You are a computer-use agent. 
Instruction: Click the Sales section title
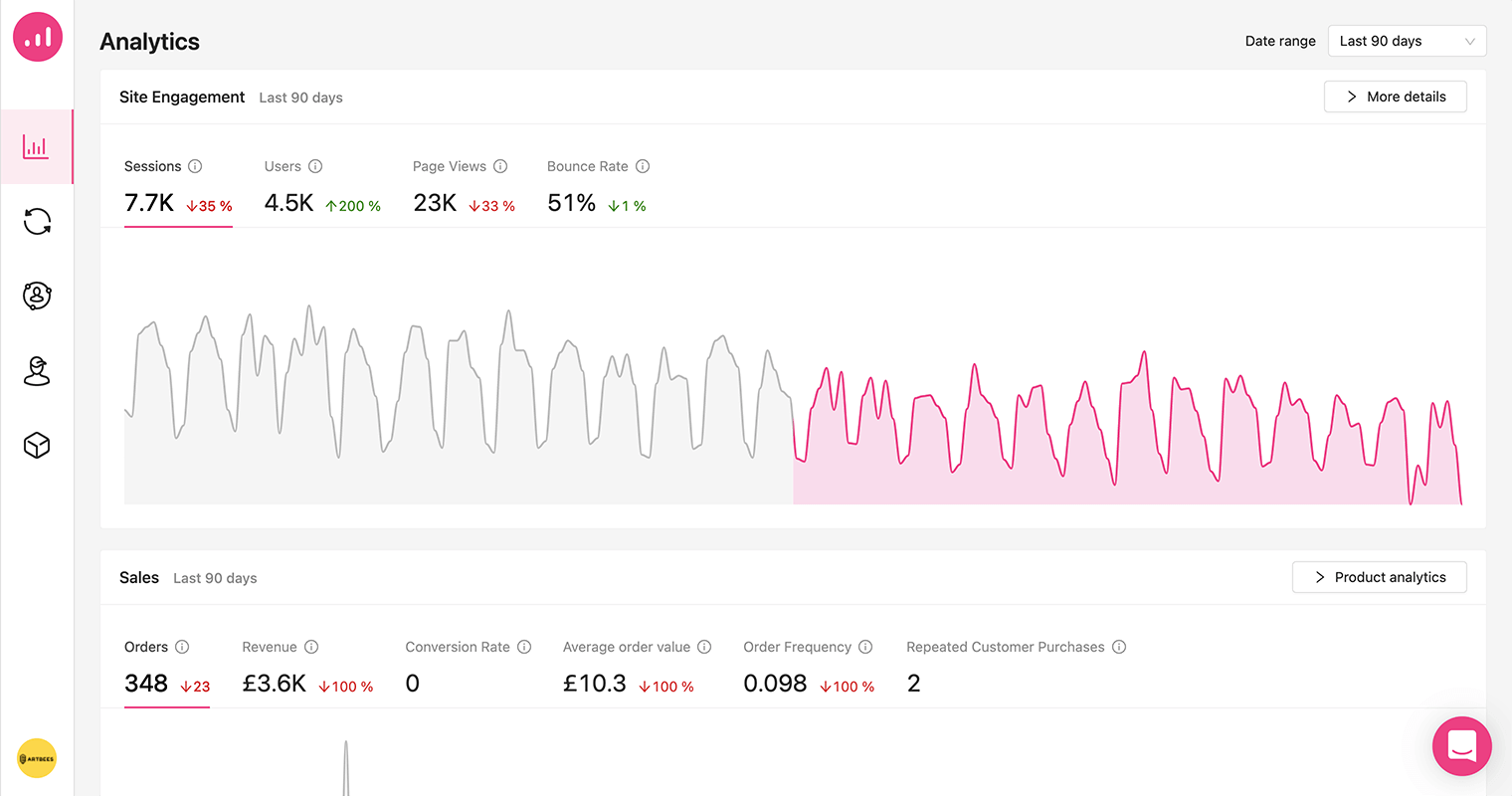(139, 577)
